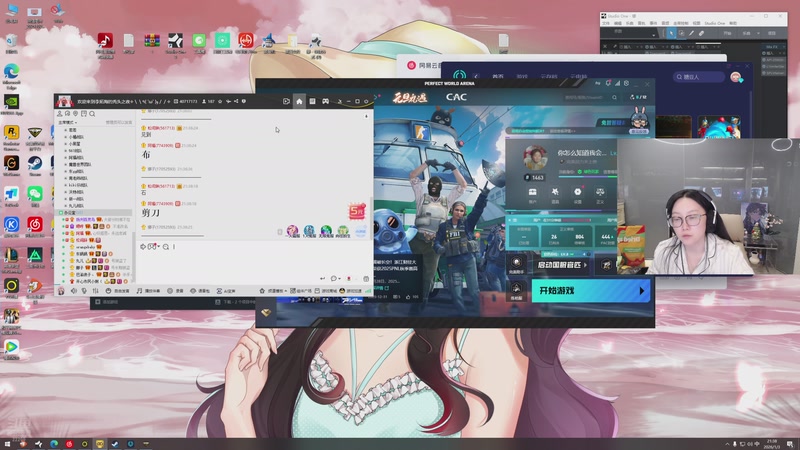Open the WeChat desktop shortcut
This screenshot has height=450, width=800.
coord(35,193)
